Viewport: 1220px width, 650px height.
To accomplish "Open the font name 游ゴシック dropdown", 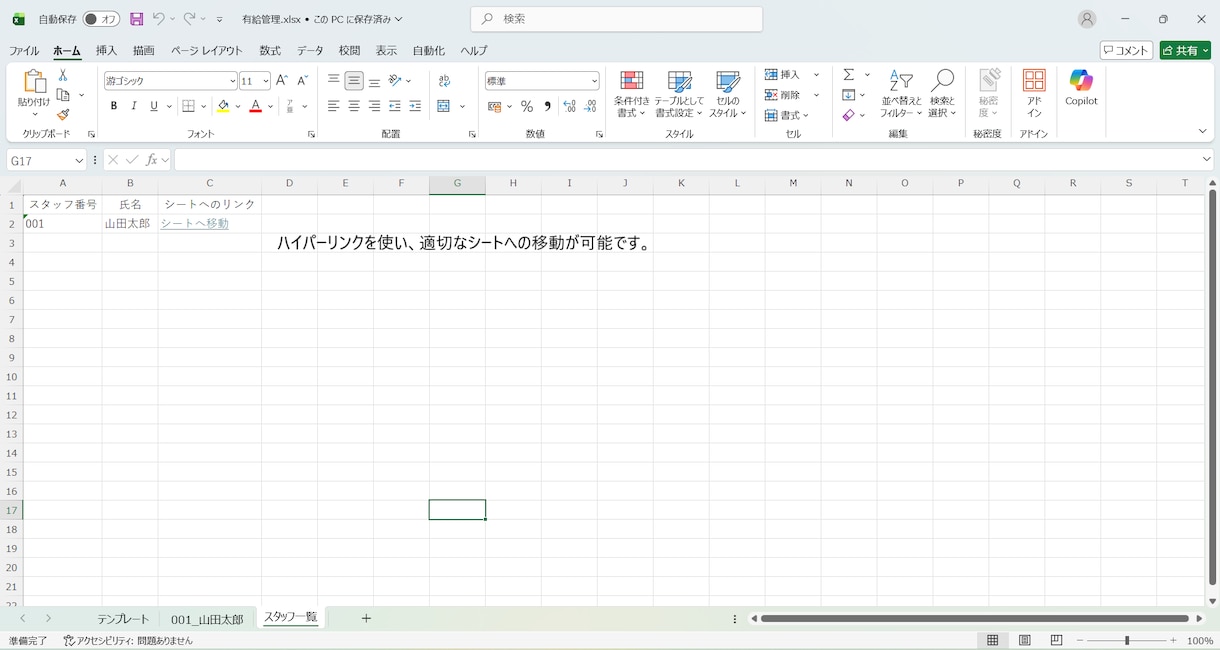I will 232,81.
